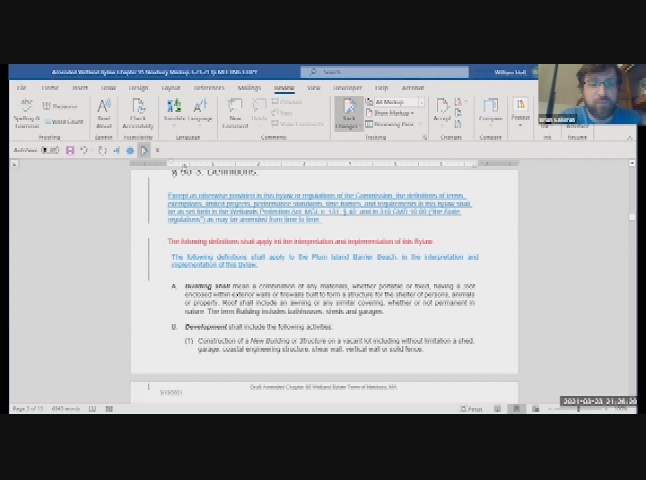
Task: Switch to the References ribbon tab
Action: [209, 87]
